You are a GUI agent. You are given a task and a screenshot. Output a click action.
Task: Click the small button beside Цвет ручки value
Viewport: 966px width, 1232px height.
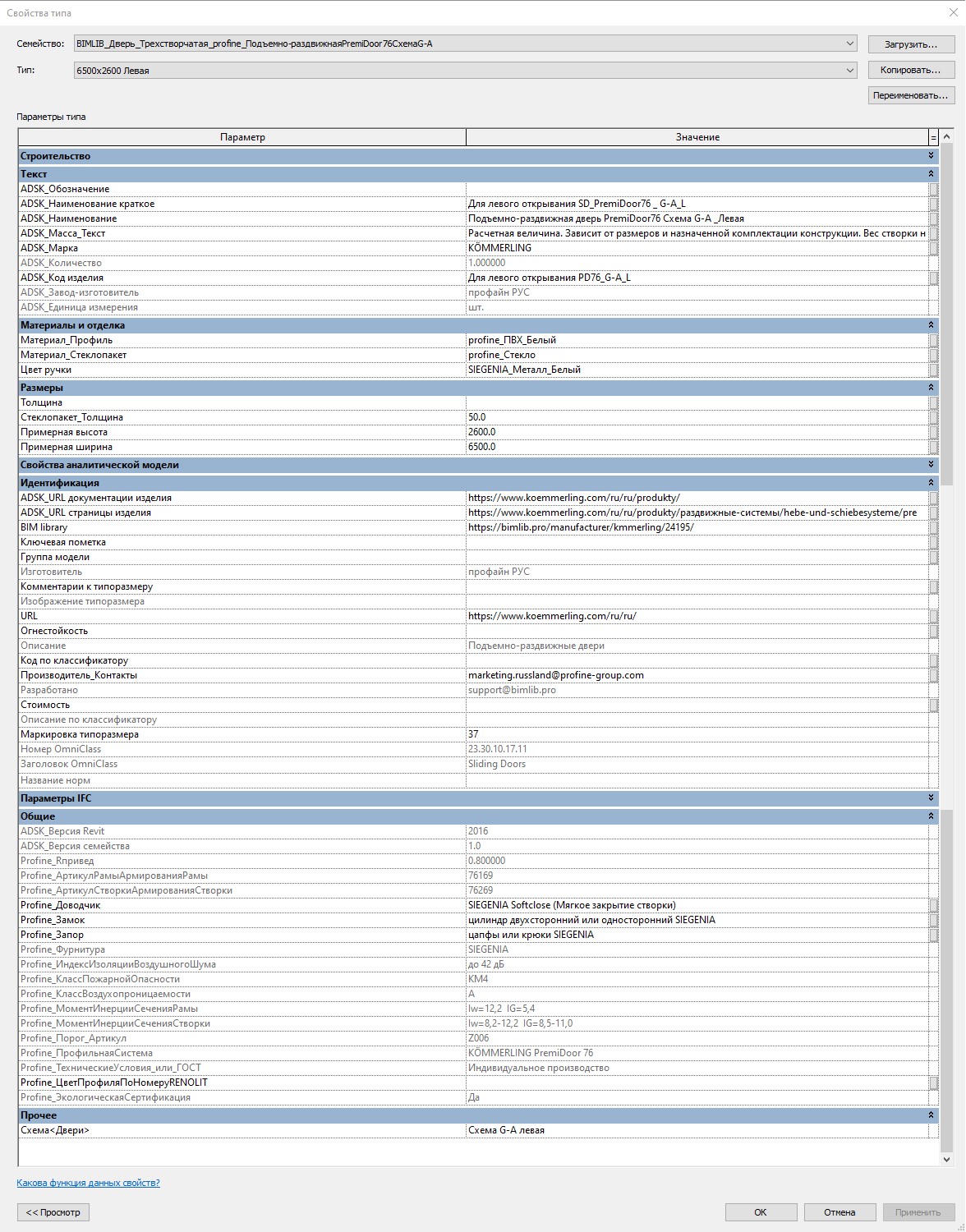(x=933, y=370)
